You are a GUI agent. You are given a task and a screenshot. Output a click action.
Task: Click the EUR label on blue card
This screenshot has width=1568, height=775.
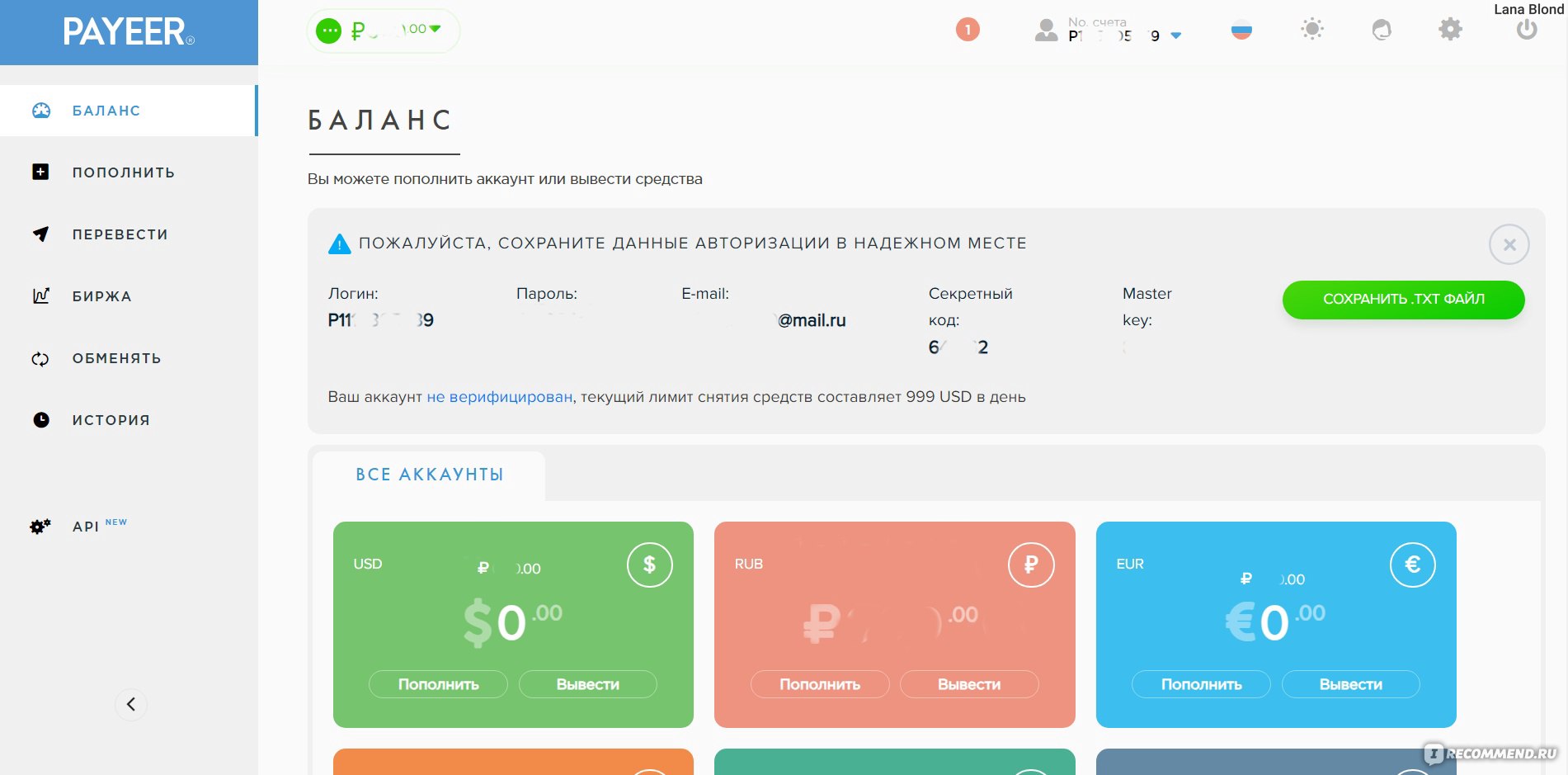point(1130,564)
